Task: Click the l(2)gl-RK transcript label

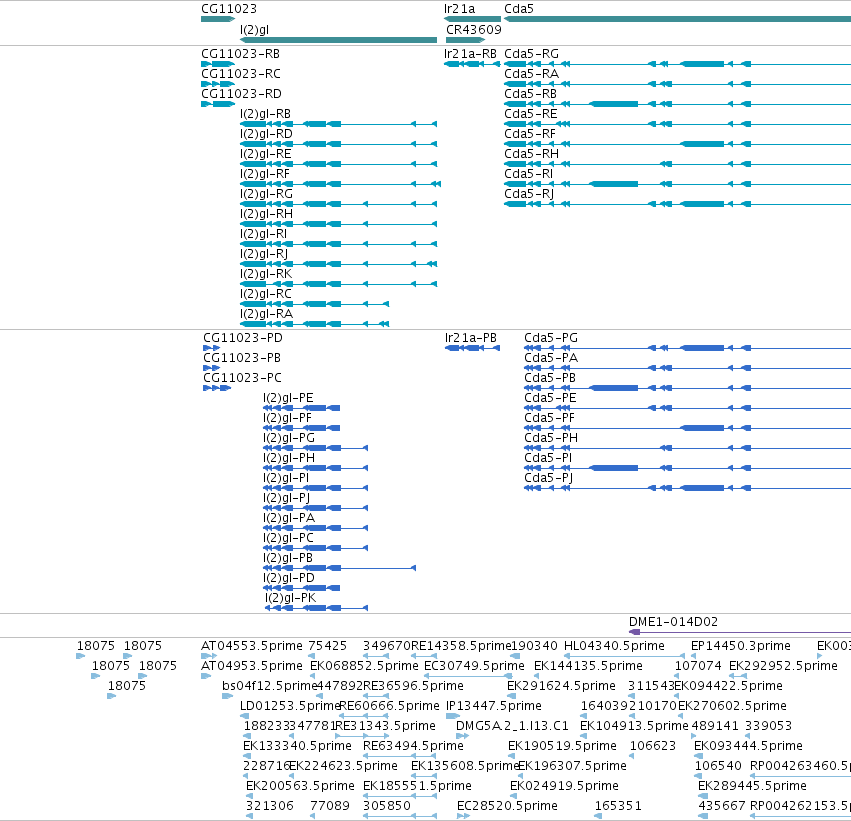Action: (x=266, y=274)
